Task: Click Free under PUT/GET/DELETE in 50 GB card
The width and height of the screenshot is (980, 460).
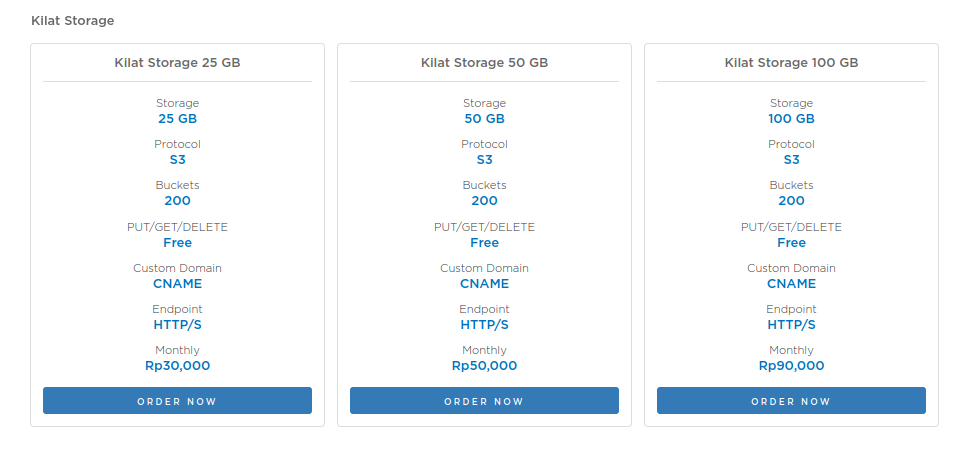Action: [484, 243]
